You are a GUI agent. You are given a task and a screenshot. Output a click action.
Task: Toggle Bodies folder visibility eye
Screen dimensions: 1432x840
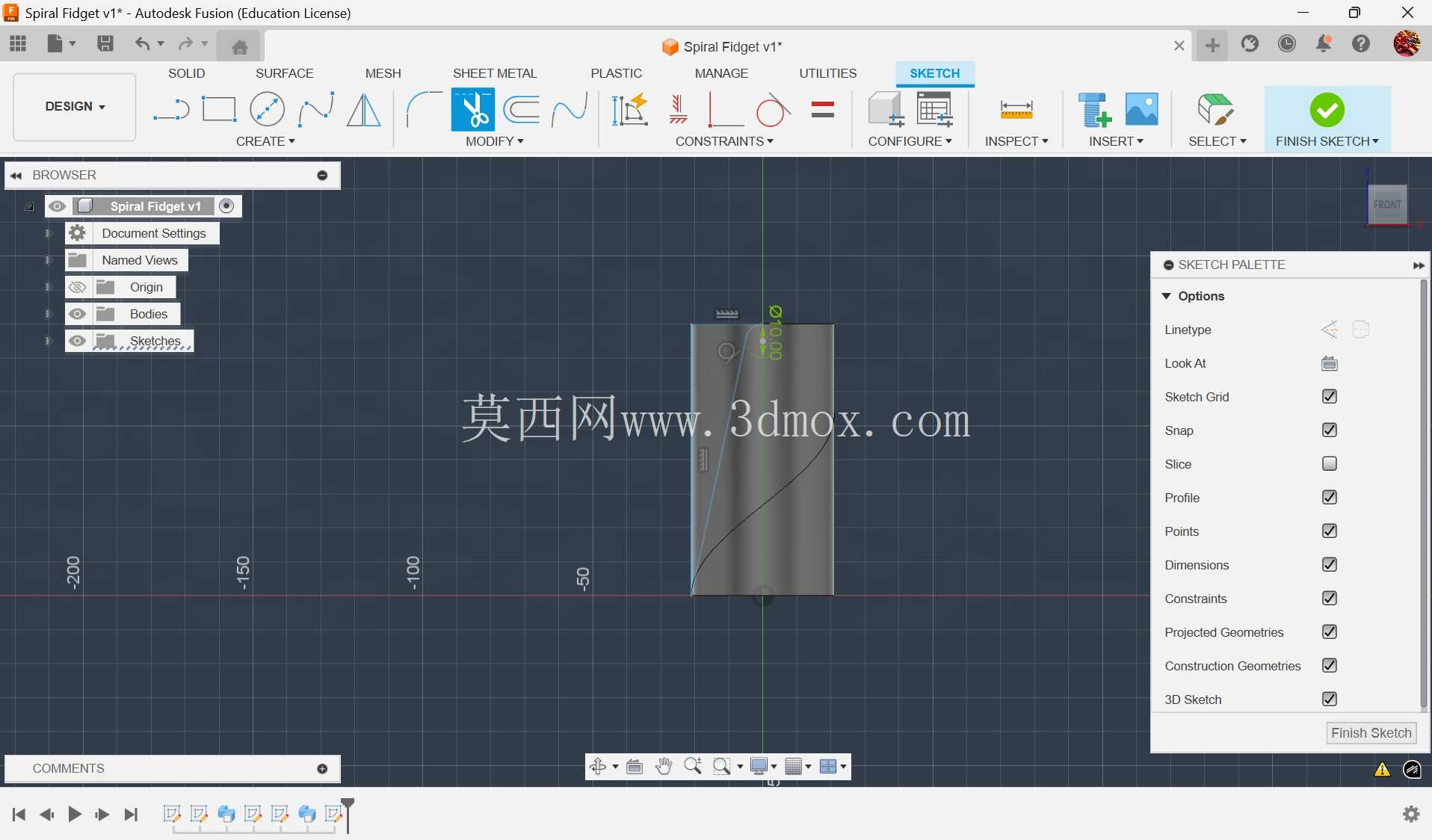click(77, 314)
